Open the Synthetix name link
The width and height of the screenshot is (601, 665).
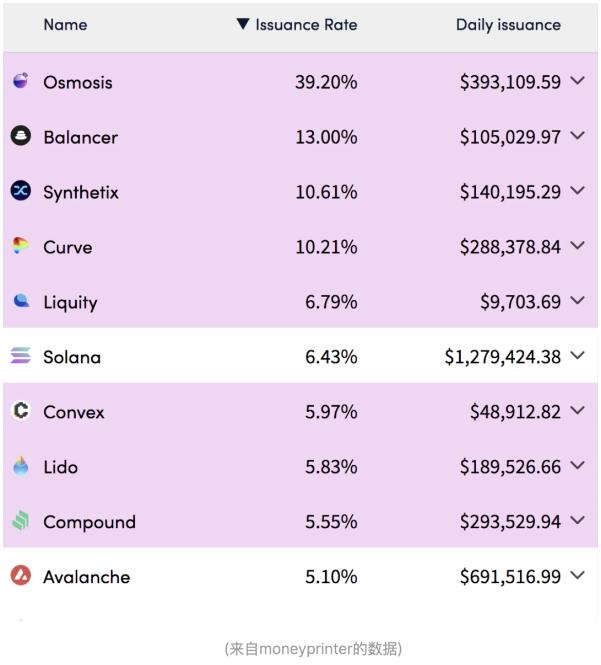coord(81,192)
